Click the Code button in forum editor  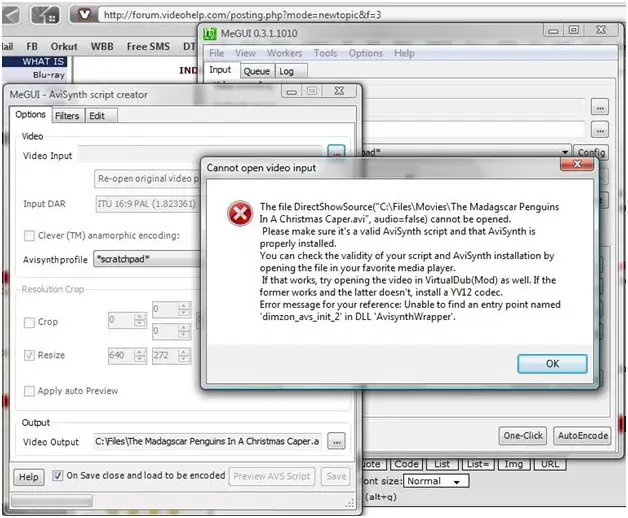[x=406, y=464]
